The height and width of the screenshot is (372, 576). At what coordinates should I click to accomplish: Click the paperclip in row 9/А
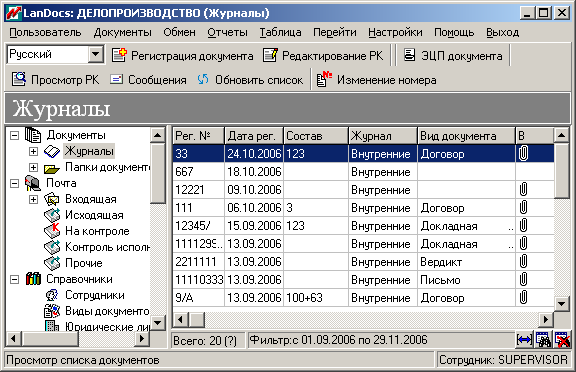coord(523,298)
